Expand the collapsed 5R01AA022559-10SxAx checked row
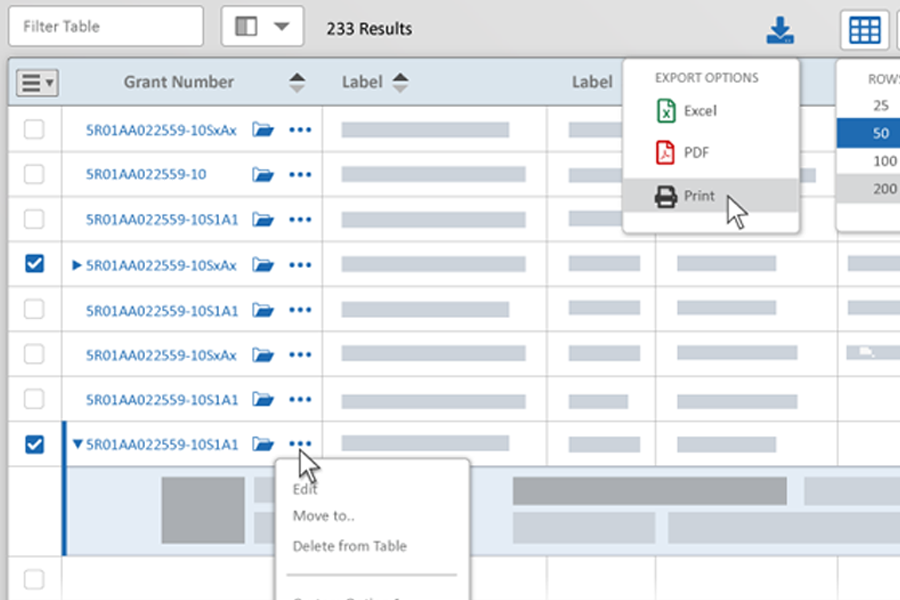 coord(77,265)
